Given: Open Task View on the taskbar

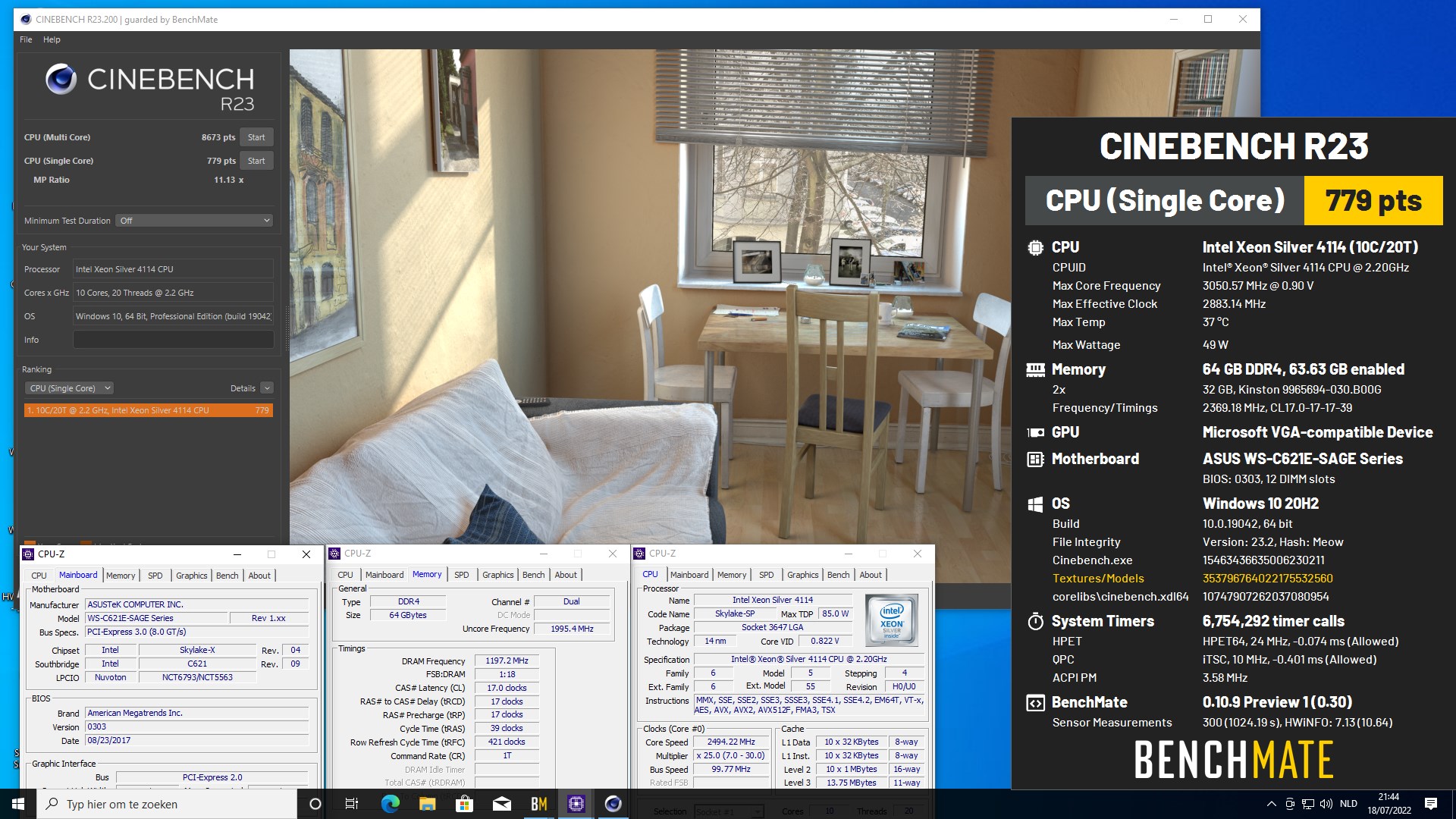Looking at the screenshot, I should (352, 804).
